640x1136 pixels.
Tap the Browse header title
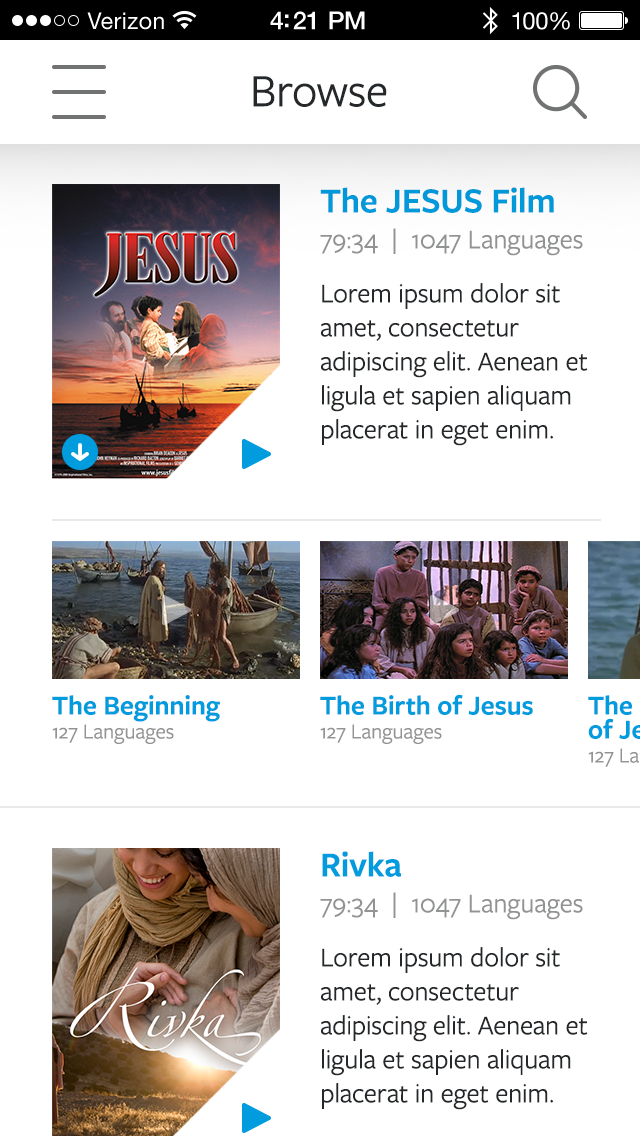319,92
